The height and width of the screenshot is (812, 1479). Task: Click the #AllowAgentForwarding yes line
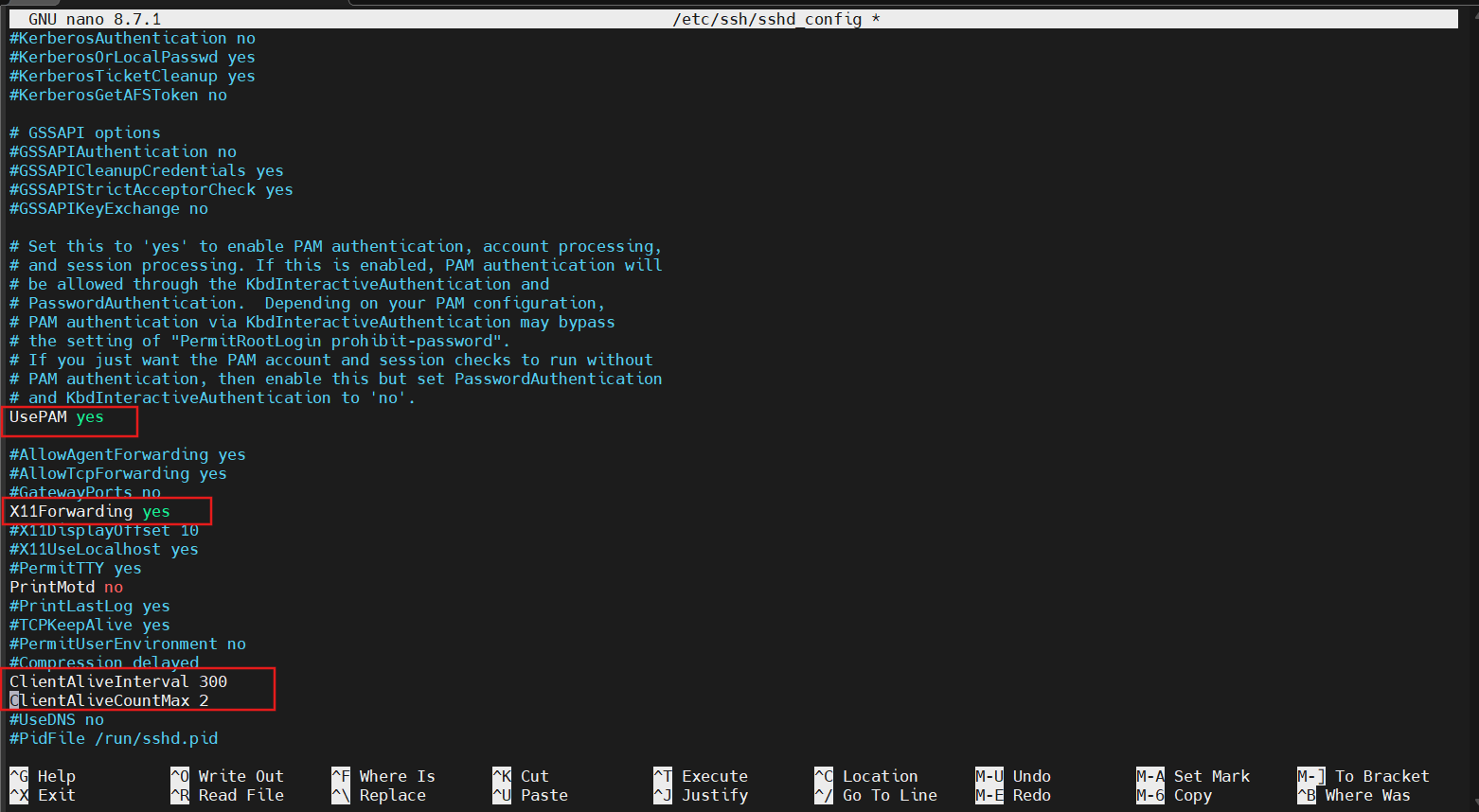pyautogui.click(x=128, y=454)
